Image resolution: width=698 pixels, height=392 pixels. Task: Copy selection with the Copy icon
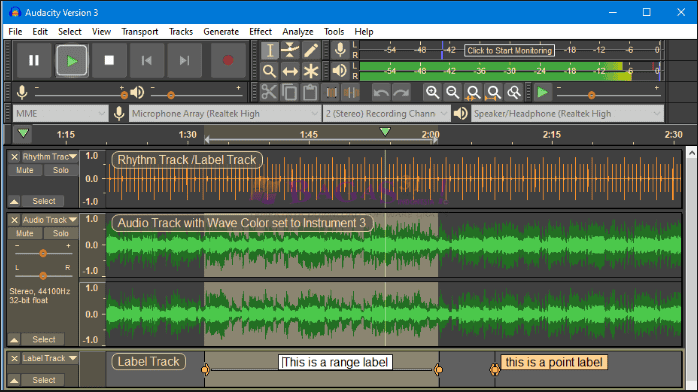290,93
